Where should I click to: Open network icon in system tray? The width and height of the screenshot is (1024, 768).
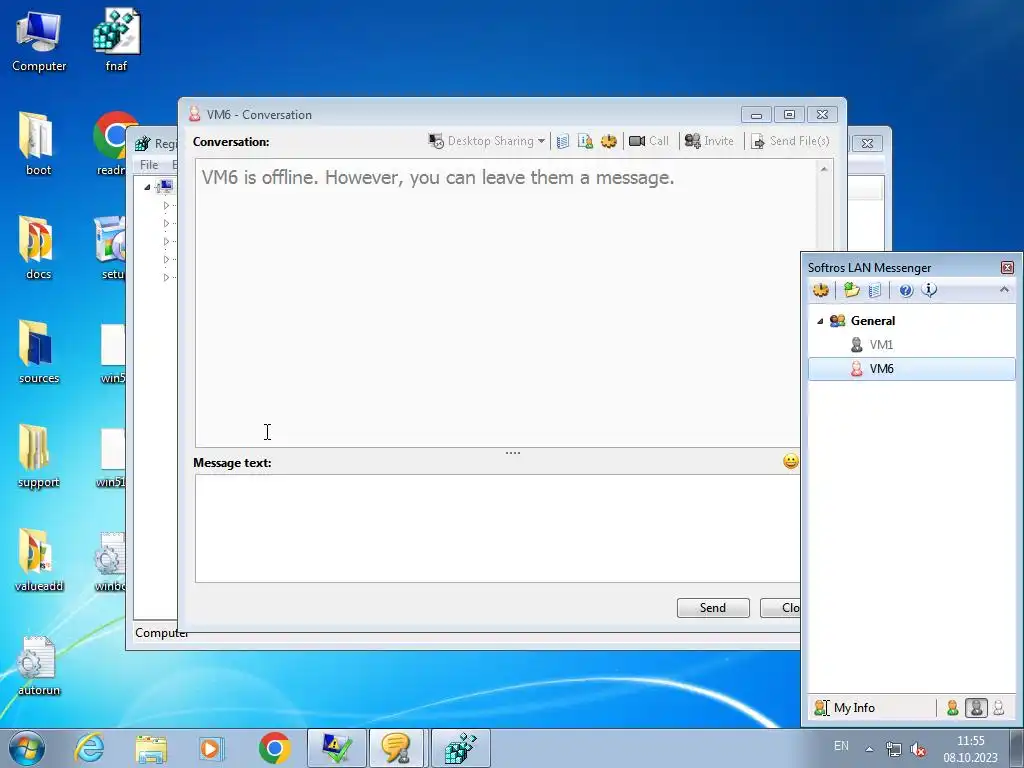(x=893, y=749)
